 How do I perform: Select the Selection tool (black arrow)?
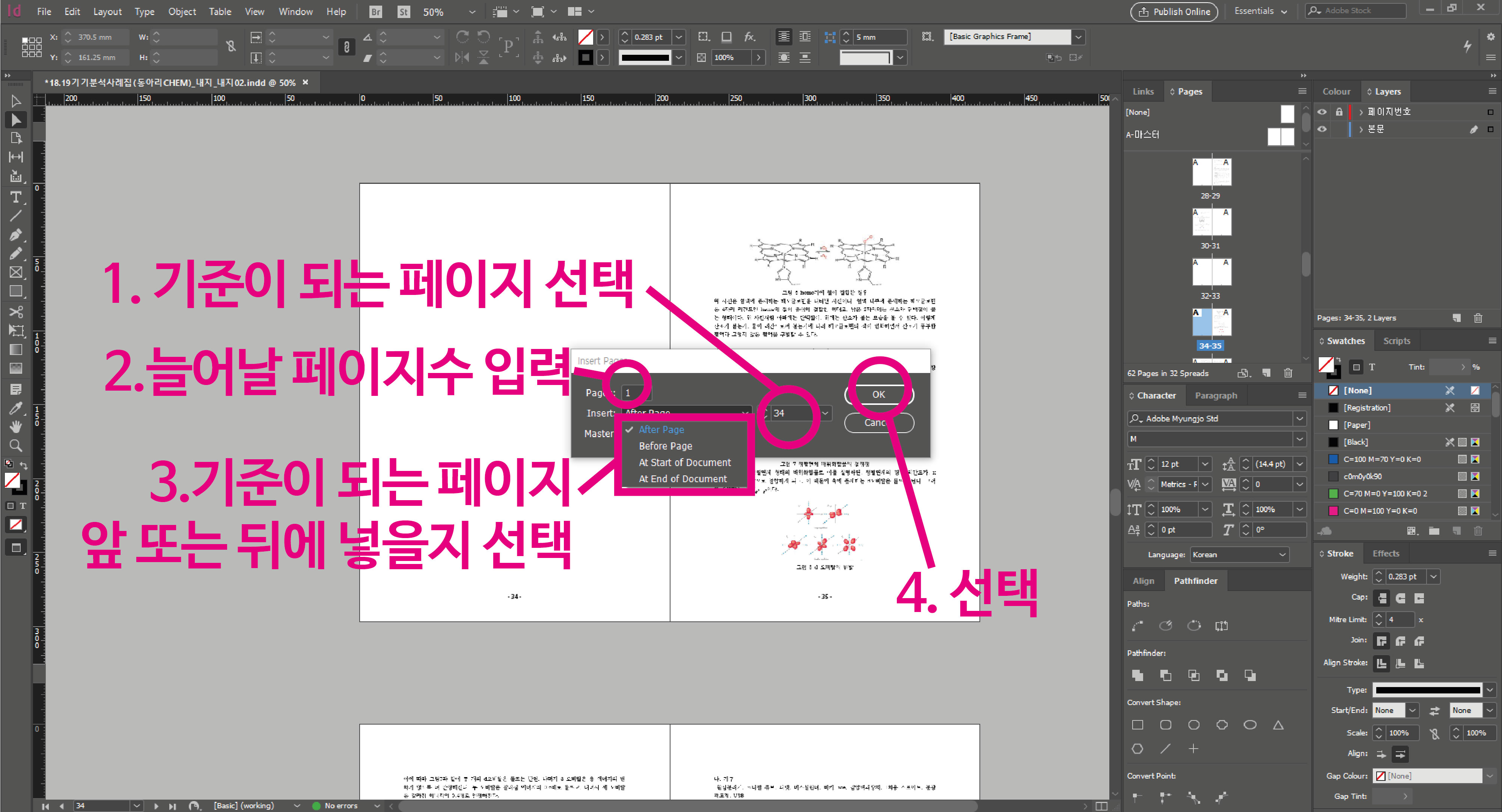click(x=16, y=101)
